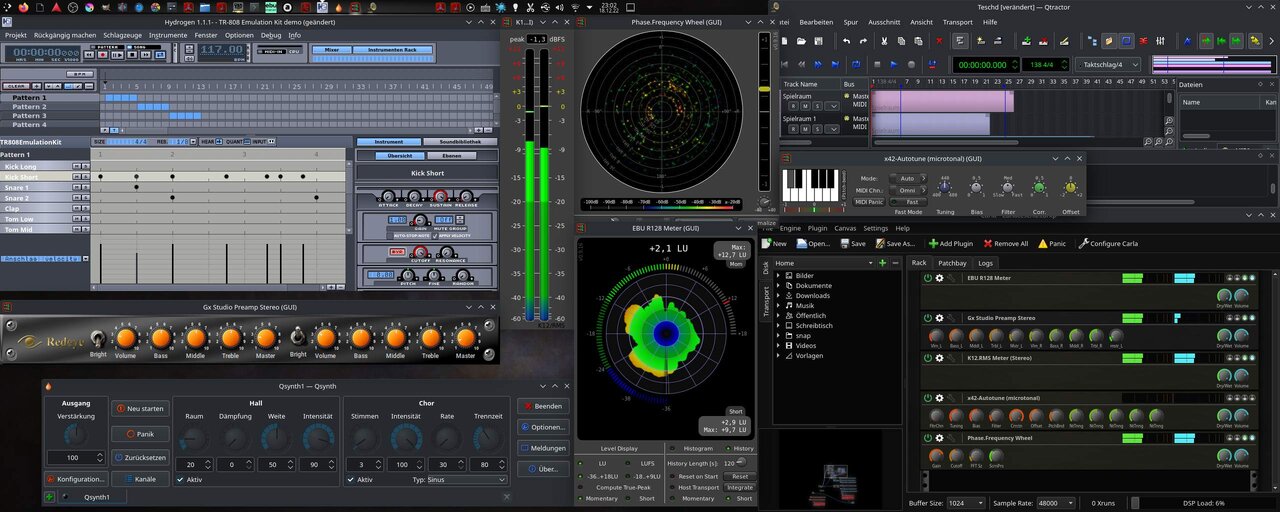Open the Sample Rate 48000 dropdown in Carla
1280x512 pixels.
[1055, 503]
